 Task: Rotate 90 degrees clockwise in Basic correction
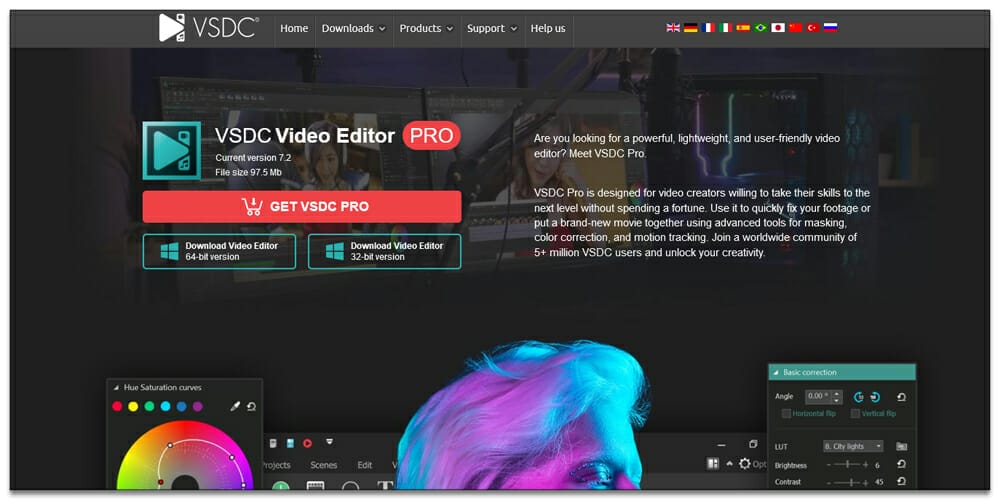coord(875,397)
